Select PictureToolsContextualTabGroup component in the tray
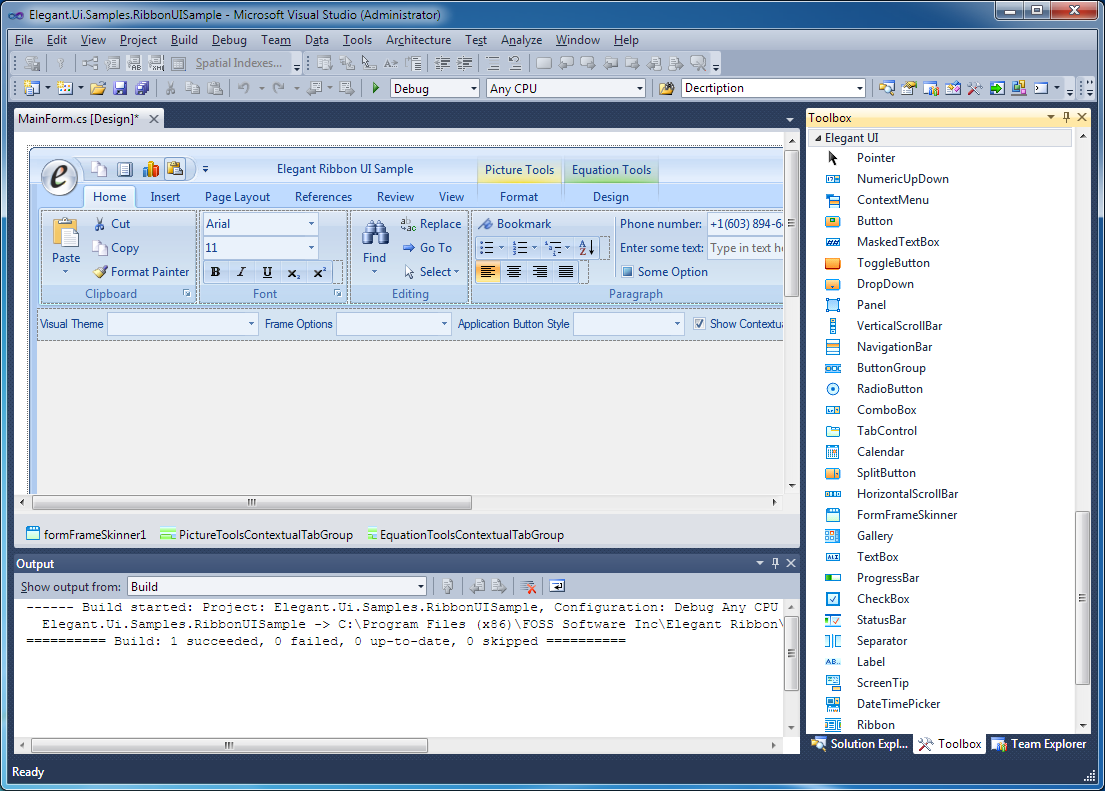This screenshot has width=1105, height=791. 257,534
